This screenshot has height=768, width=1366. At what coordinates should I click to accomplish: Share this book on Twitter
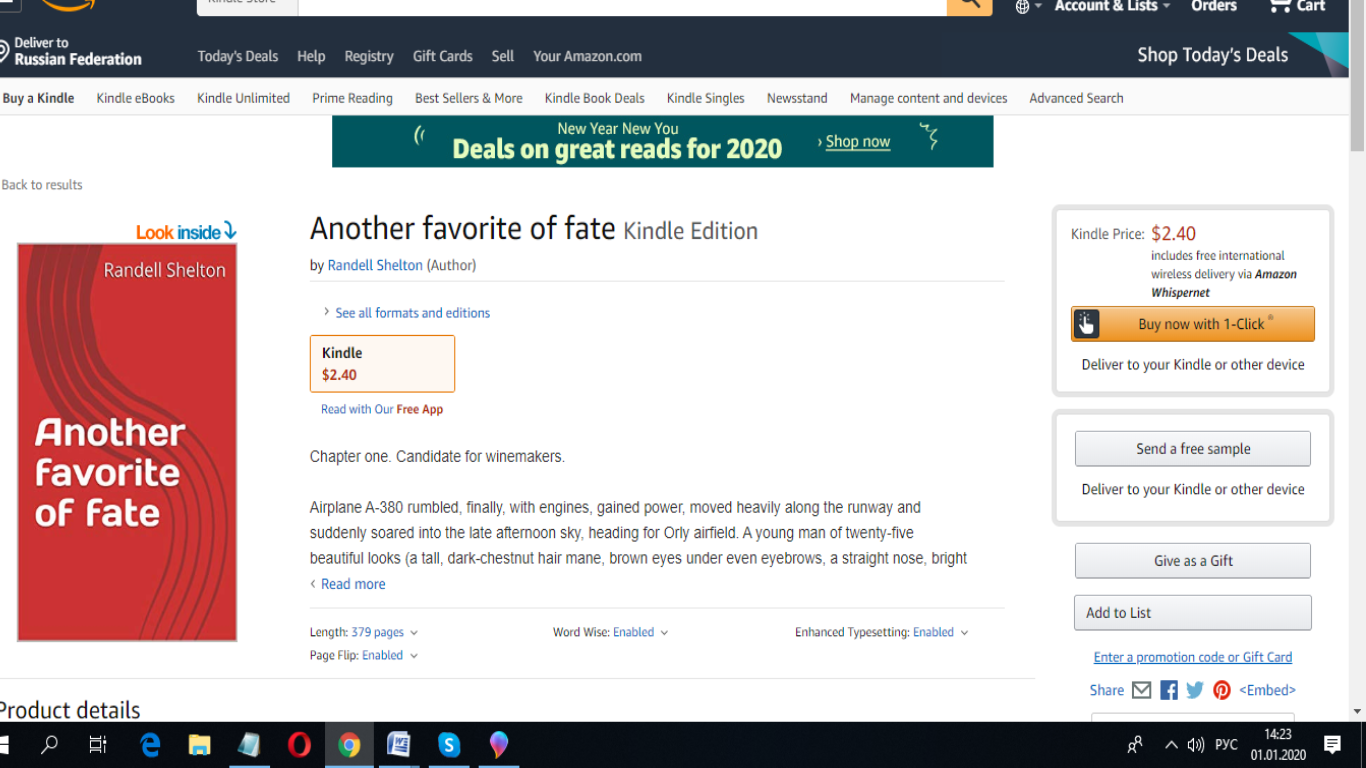1195,690
